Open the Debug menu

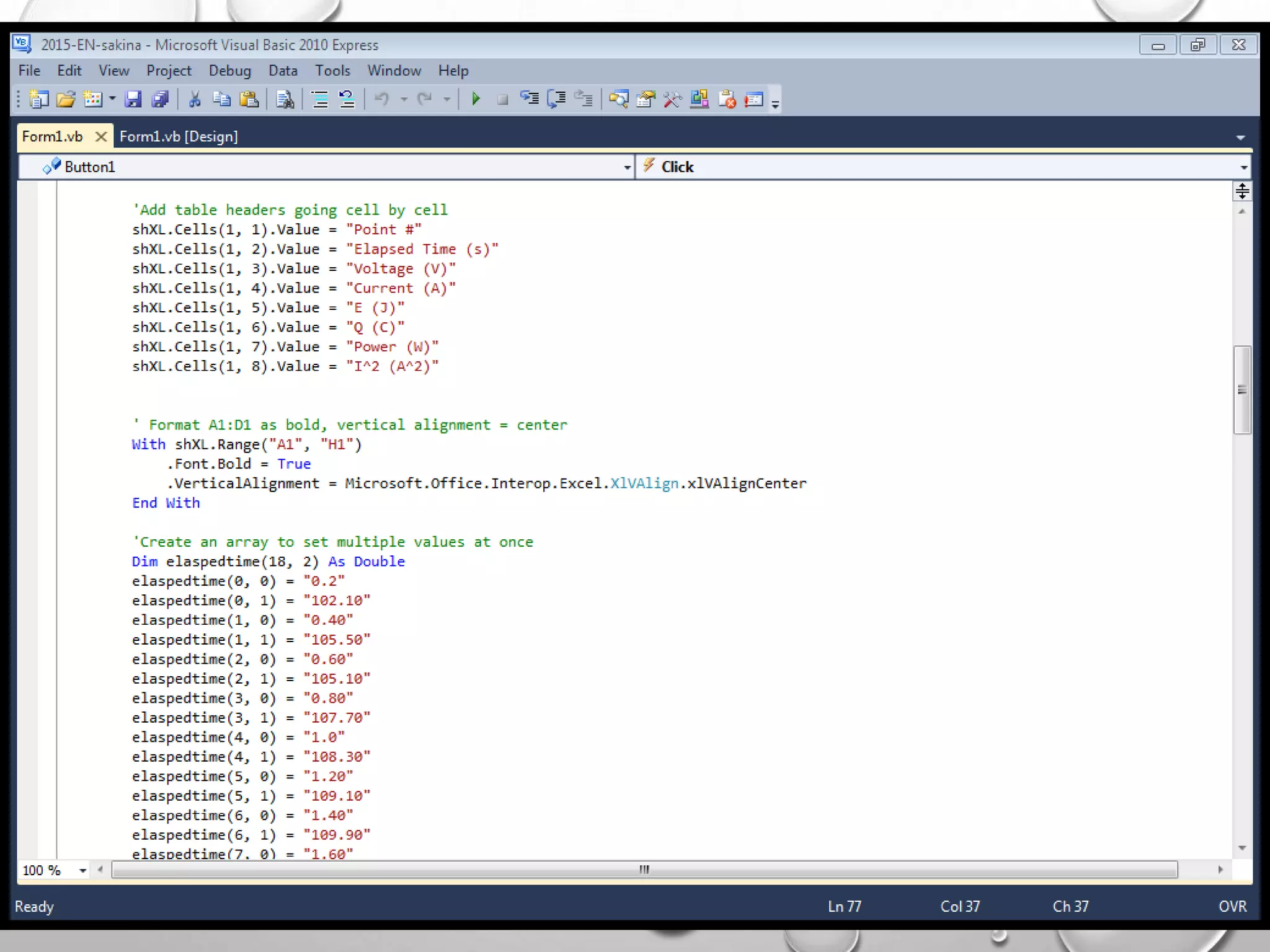[x=229, y=71]
